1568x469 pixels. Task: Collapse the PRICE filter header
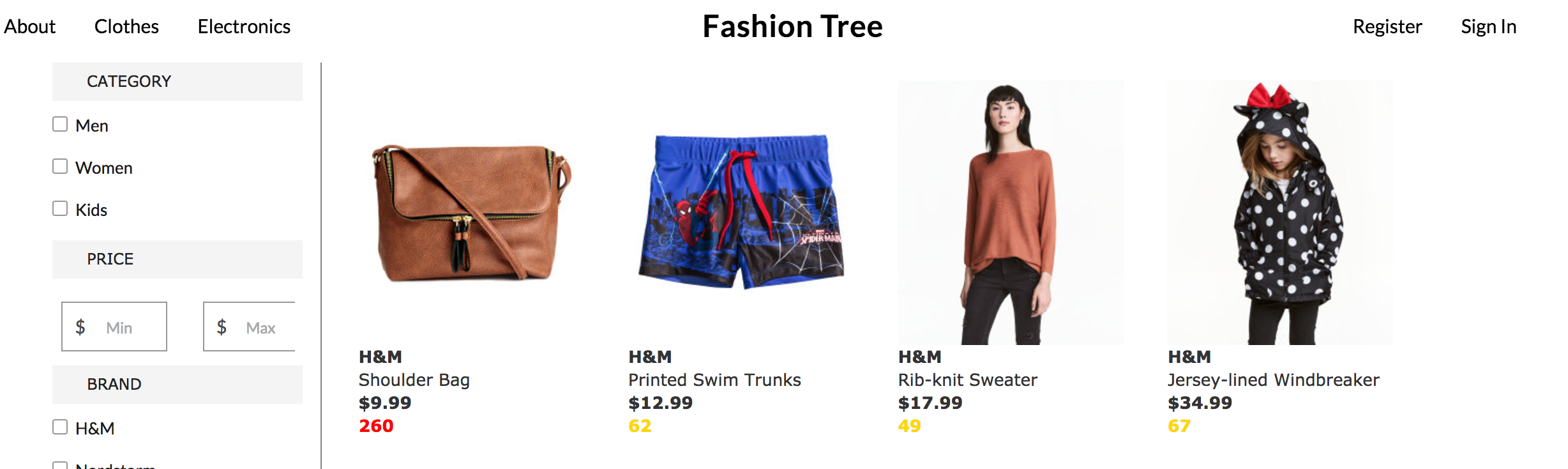pyautogui.click(x=177, y=259)
